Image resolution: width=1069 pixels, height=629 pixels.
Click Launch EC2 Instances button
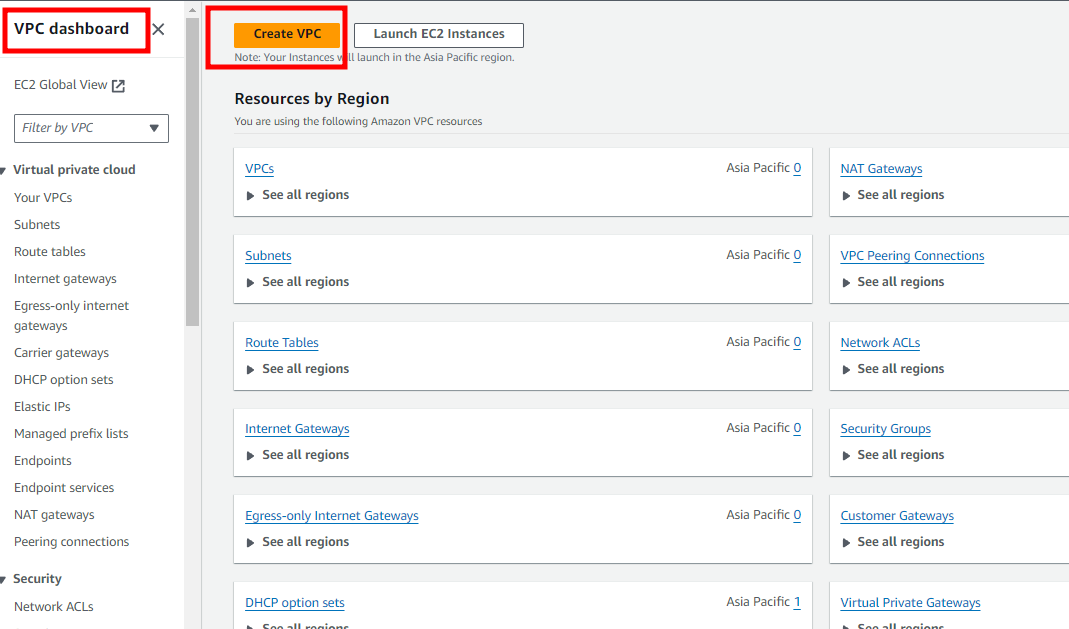click(x=439, y=35)
